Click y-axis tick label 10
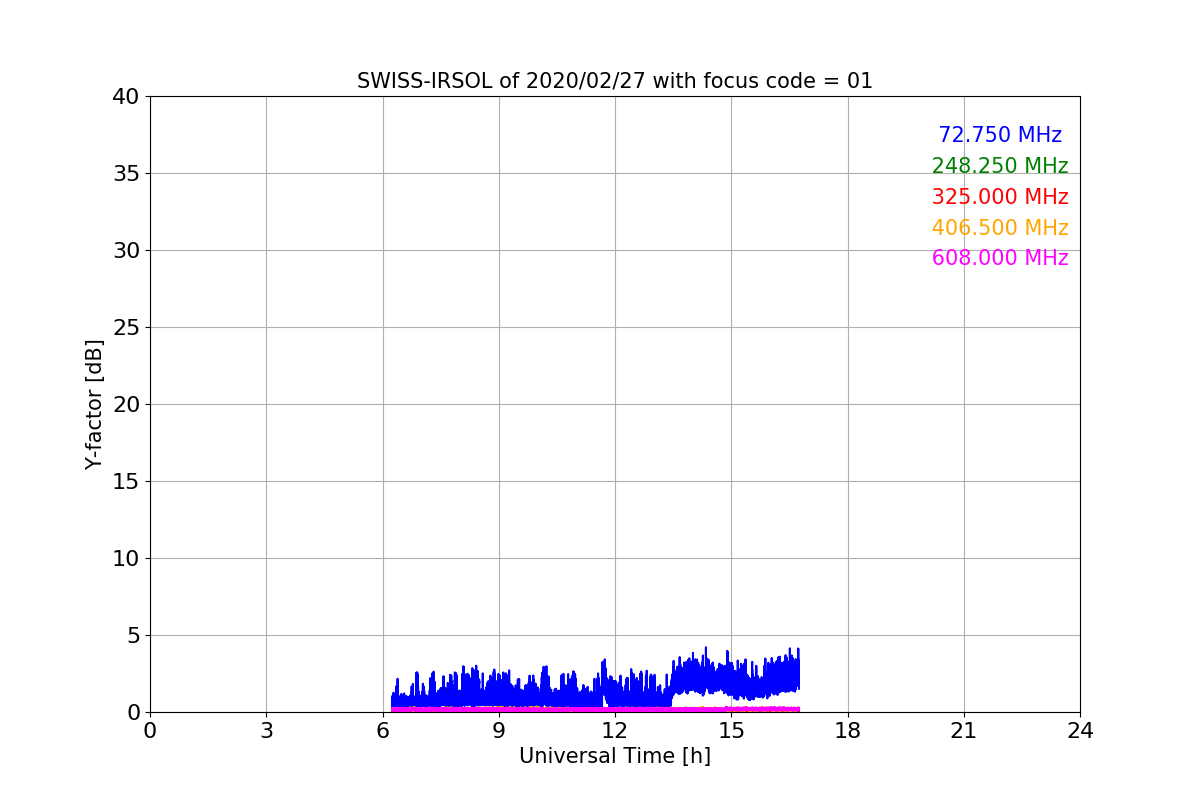Viewport: 1200px width, 800px height. (125, 559)
